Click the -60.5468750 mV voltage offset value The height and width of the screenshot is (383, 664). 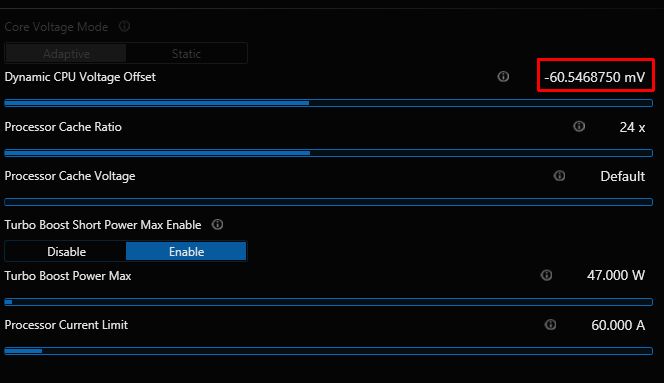[595, 77]
